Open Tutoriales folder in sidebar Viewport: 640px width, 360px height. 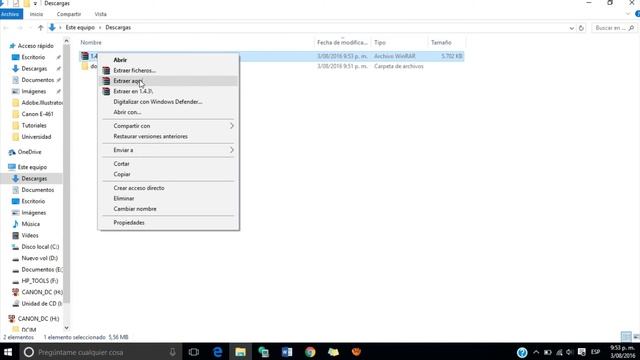click(x=34, y=125)
